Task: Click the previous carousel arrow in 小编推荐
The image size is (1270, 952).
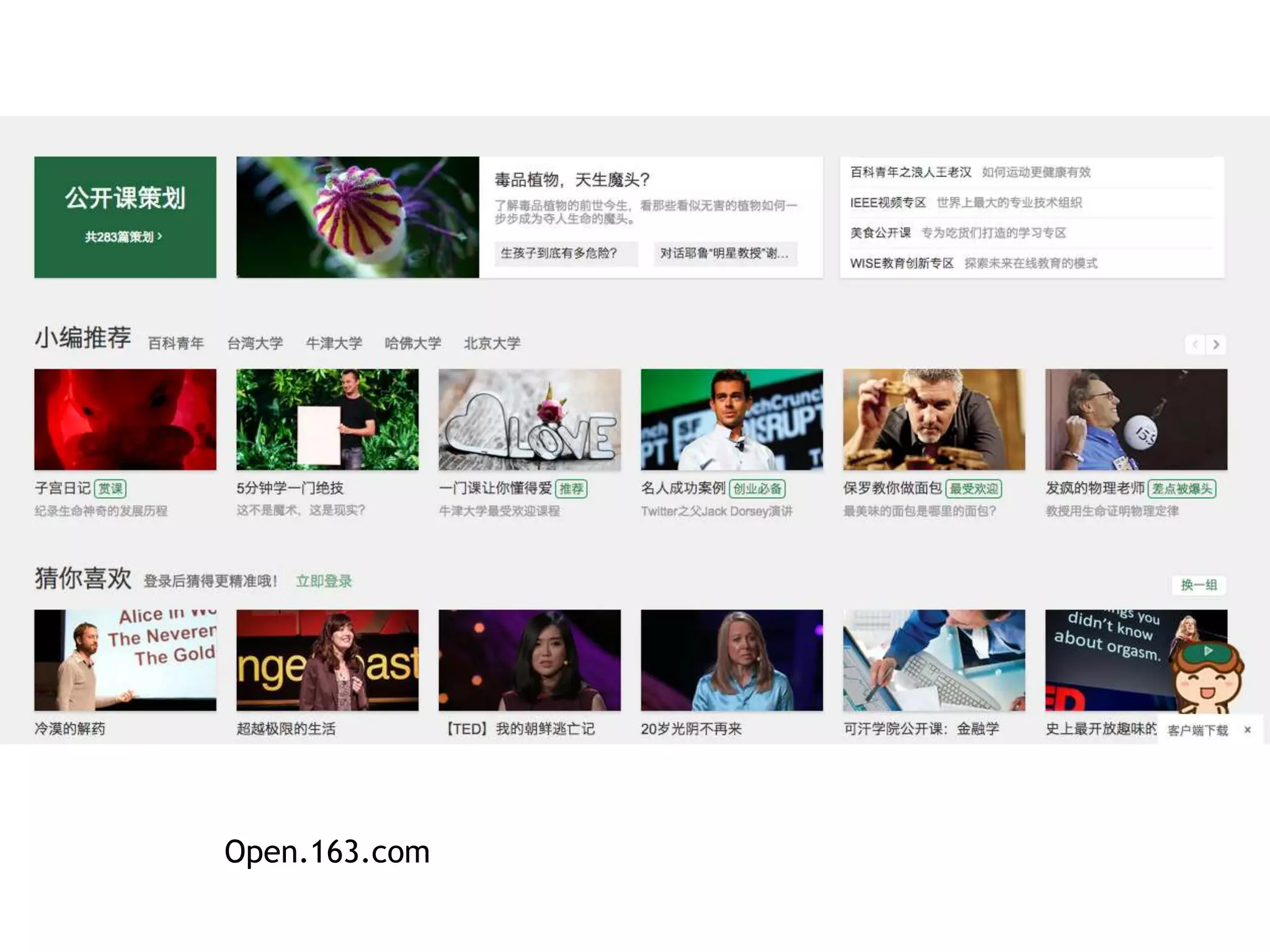Action: 1195,345
